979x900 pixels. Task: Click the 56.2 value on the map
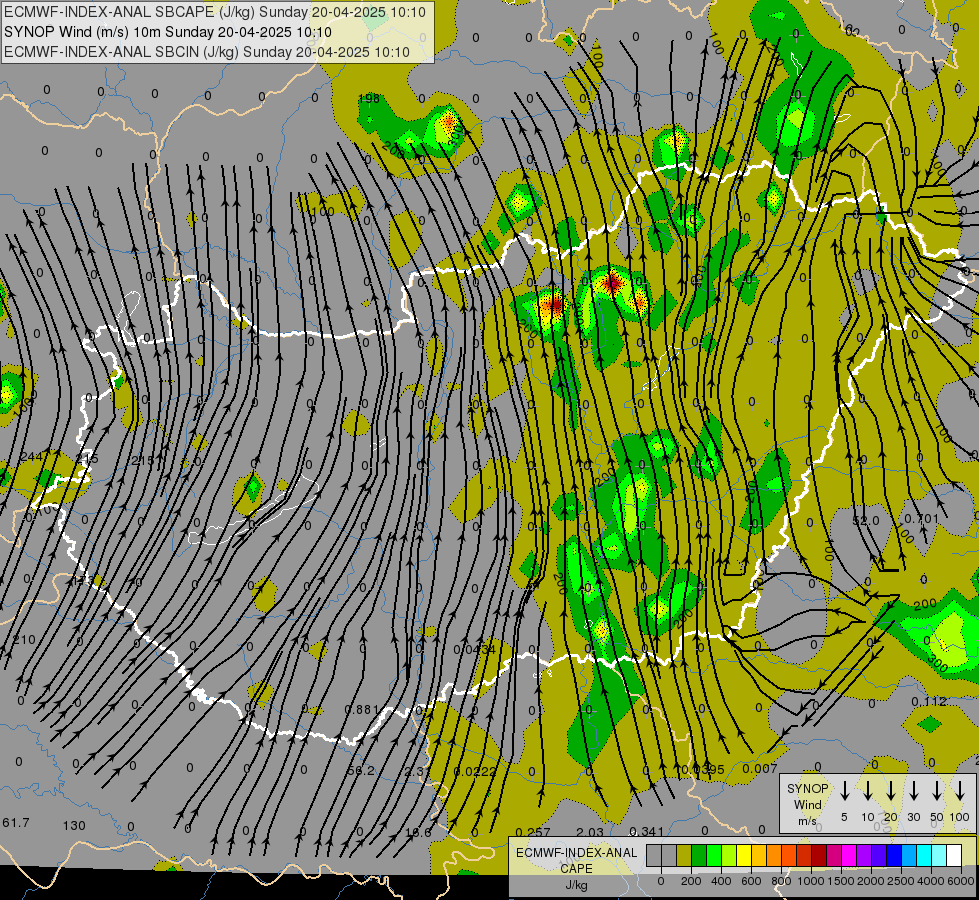click(x=361, y=771)
